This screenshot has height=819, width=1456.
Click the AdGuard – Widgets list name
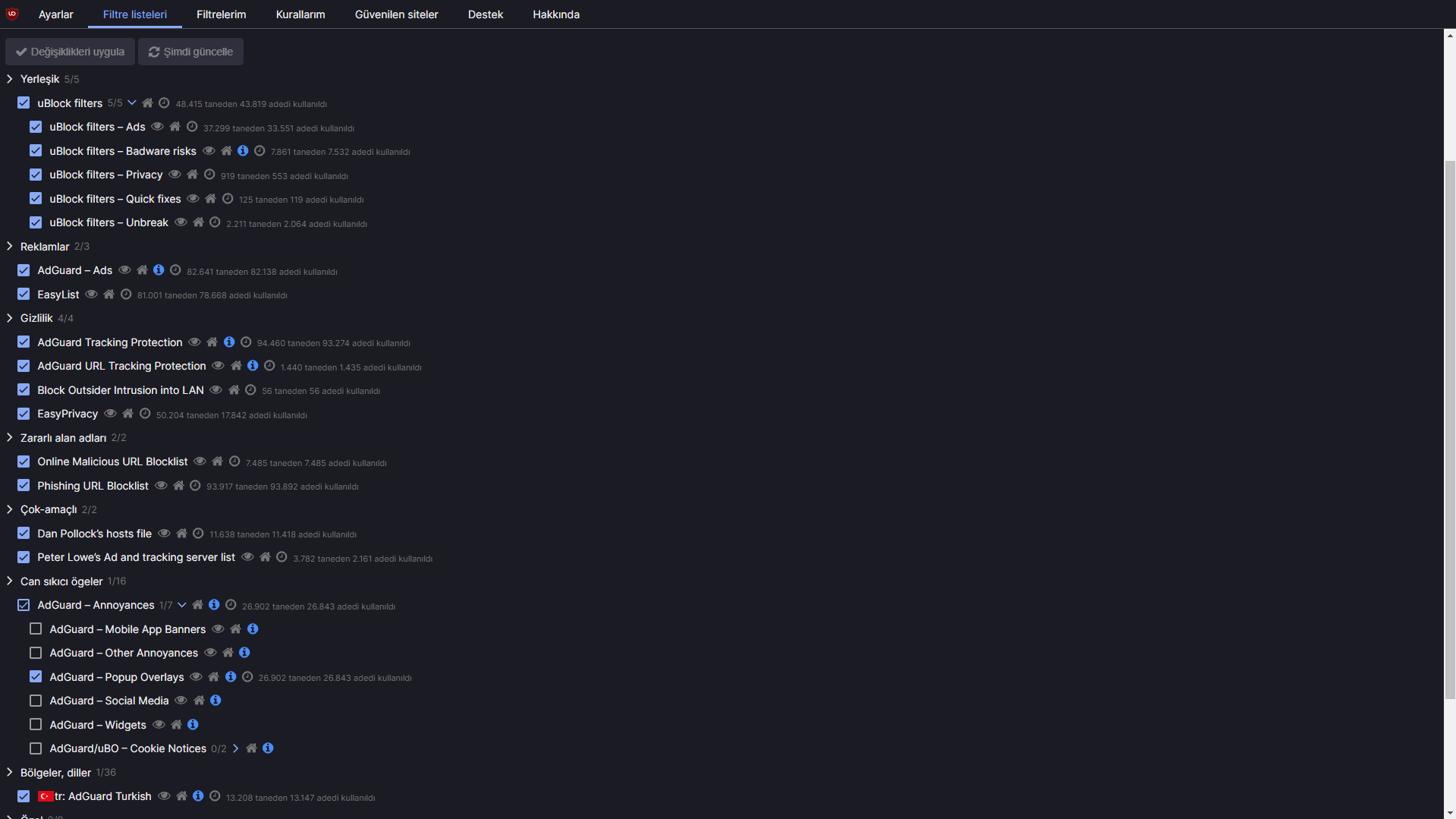(98, 725)
